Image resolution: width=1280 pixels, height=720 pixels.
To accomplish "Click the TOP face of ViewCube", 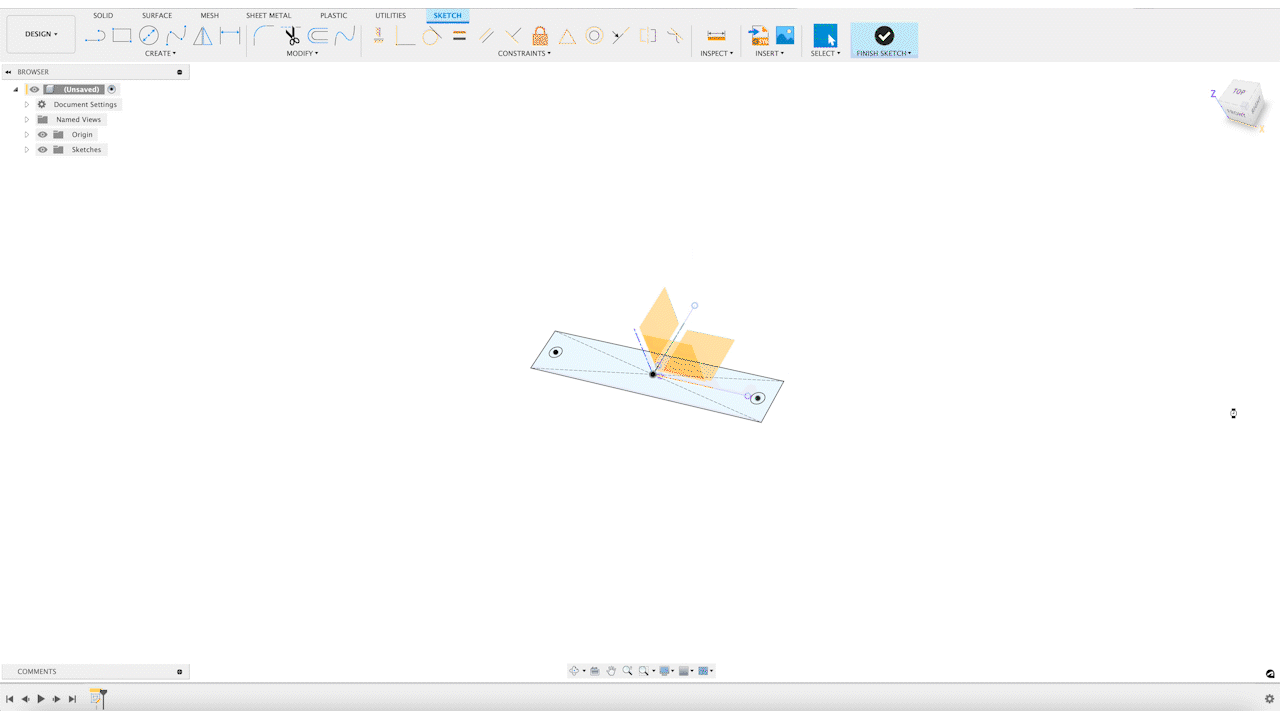I will (x=1239, y=92).
